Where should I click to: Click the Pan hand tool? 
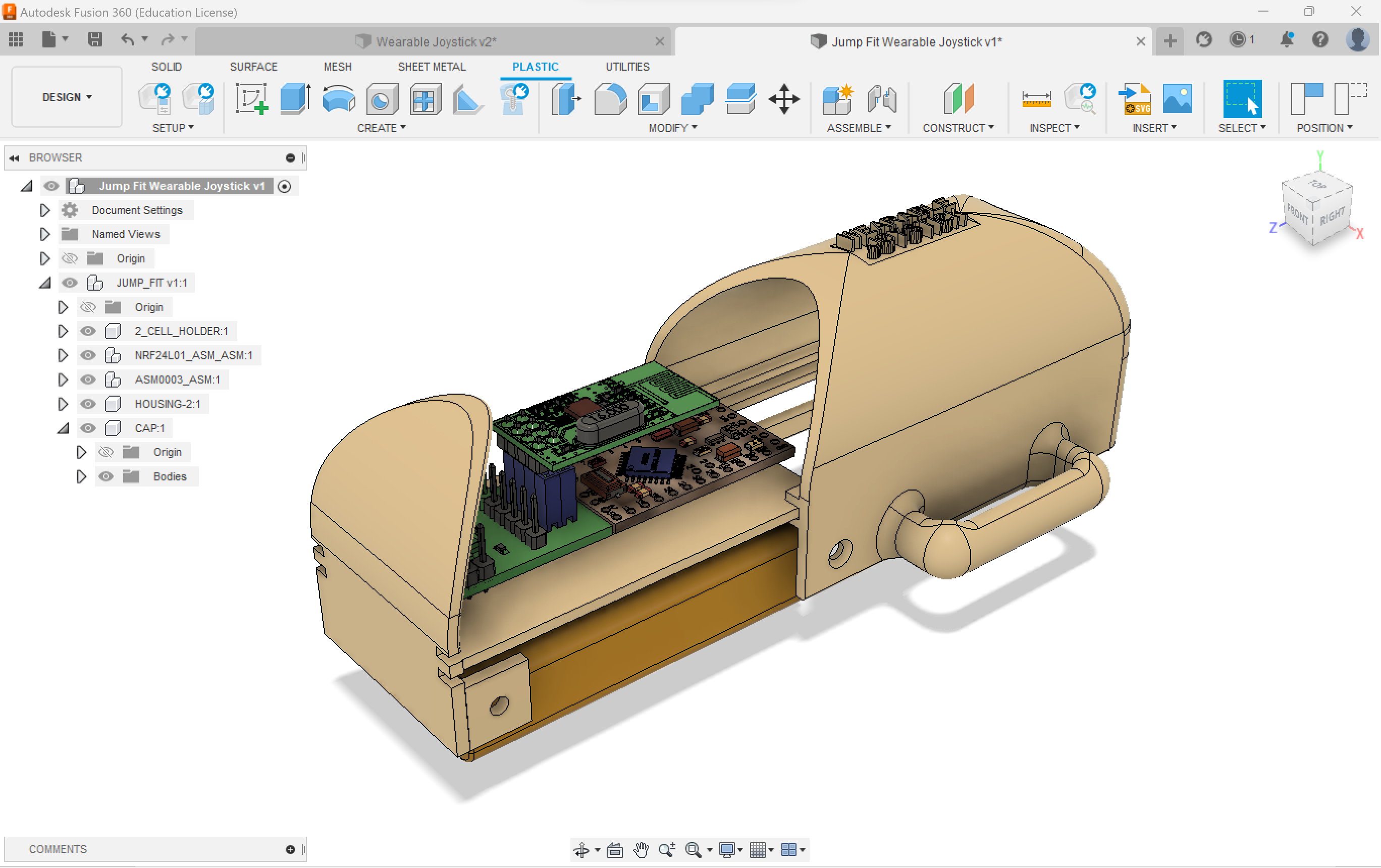(641, 849)
